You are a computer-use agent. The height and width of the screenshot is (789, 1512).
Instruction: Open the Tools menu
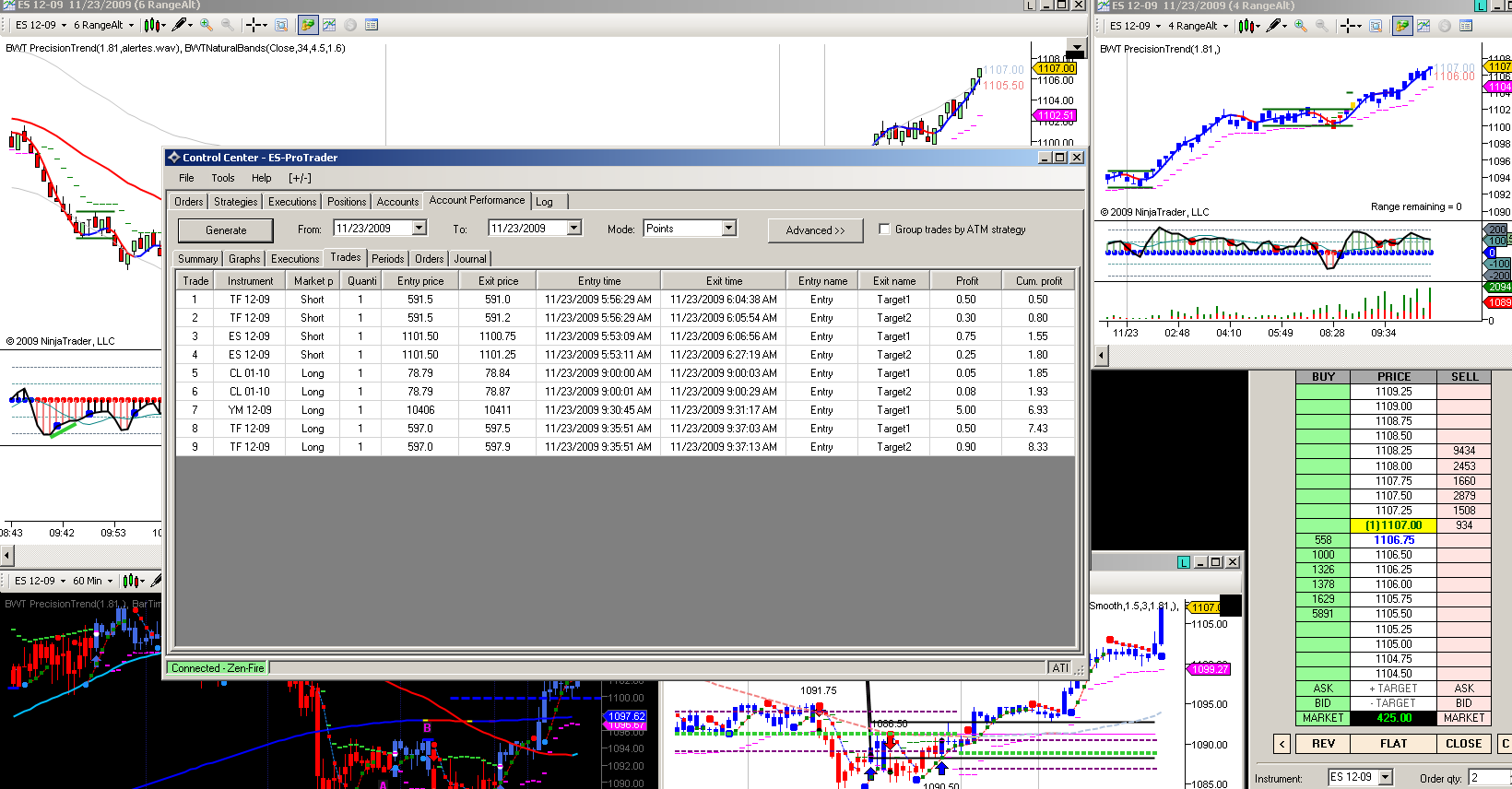click(223, 178)
